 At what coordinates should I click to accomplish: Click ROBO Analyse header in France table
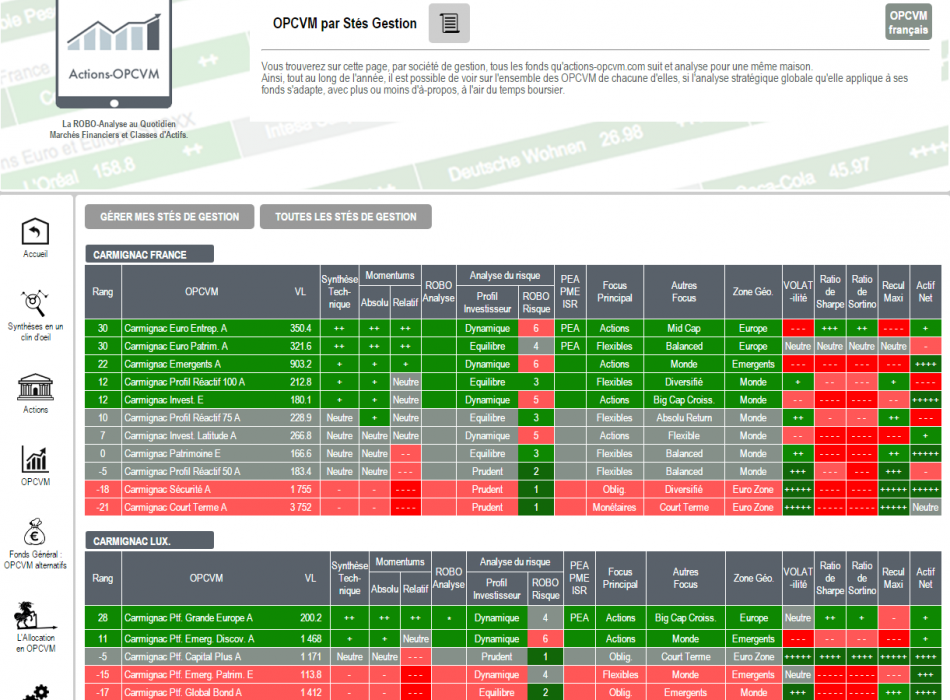tap(439, 292)
